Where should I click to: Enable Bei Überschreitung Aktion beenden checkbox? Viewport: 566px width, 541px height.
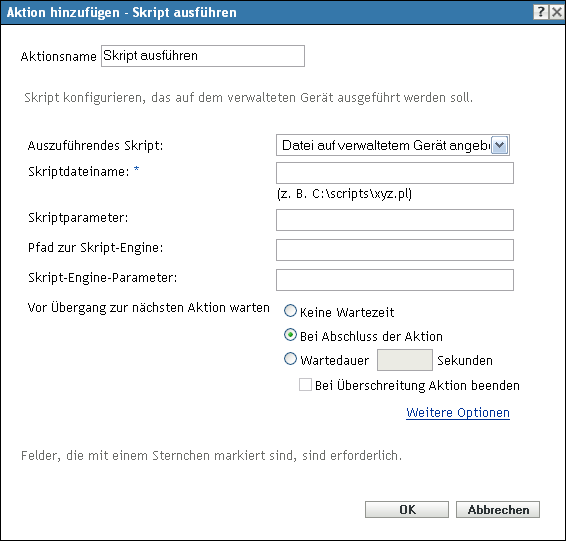pos(305,385)
